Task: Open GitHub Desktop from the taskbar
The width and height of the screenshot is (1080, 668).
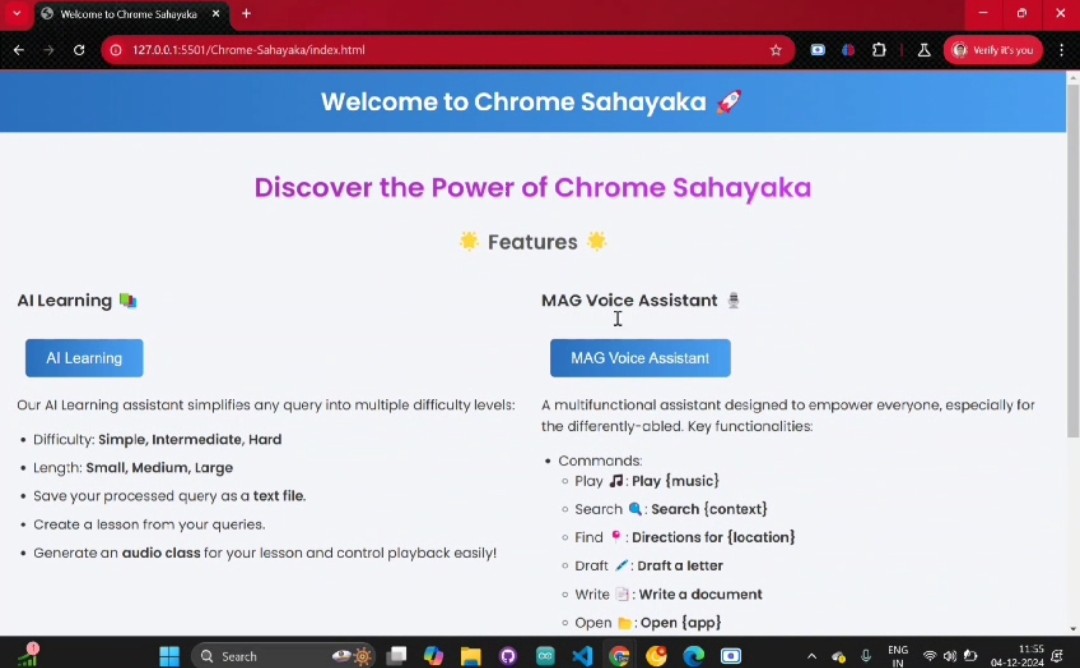Action: pos(508,656)
